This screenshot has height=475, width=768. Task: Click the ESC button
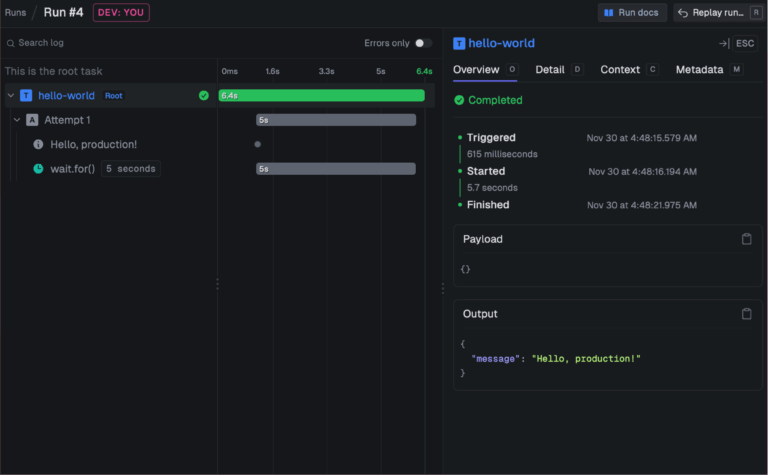pos(745,44)
